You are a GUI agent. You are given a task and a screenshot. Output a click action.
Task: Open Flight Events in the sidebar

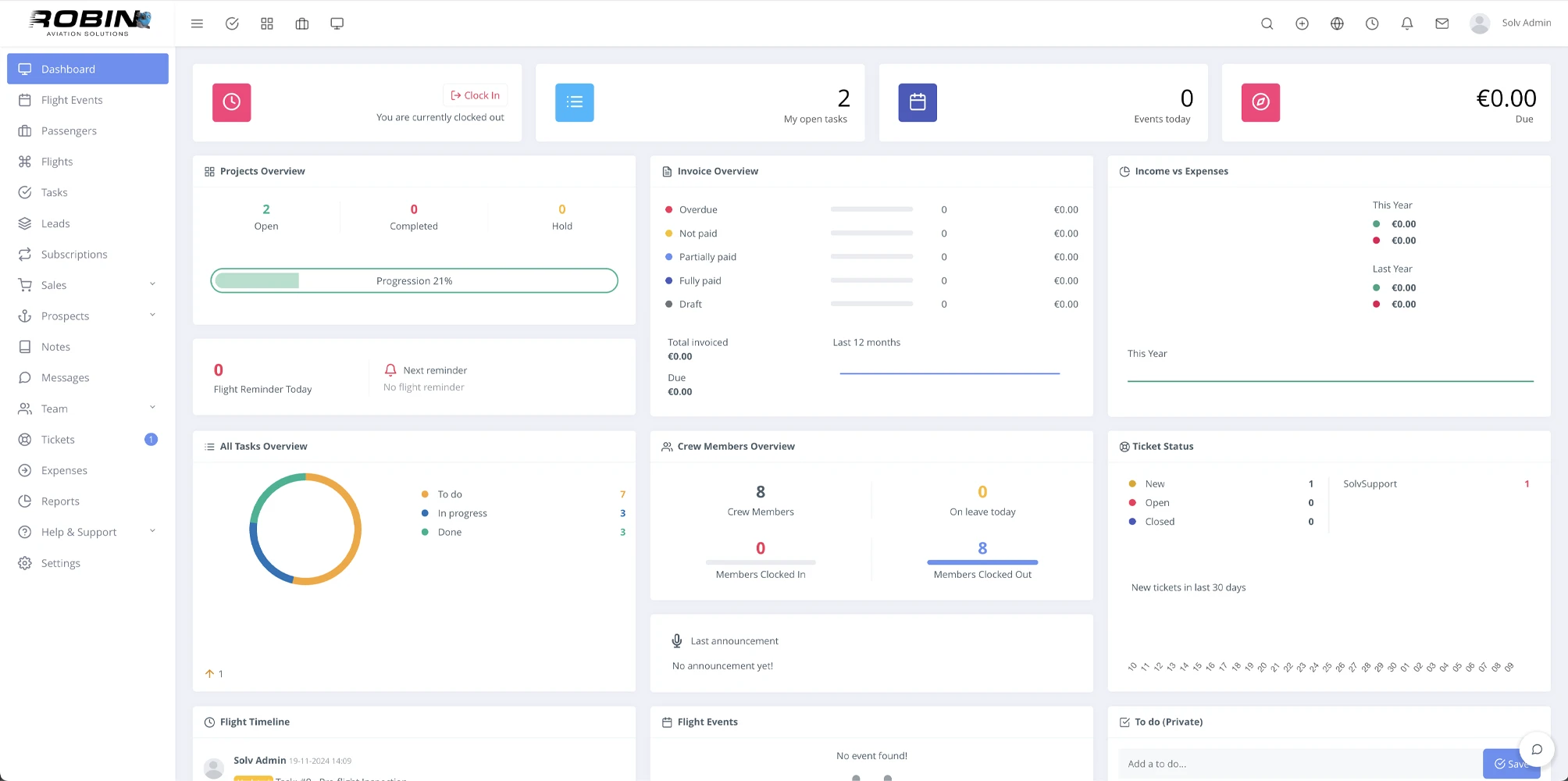pyautogui.click(x=72, y=100)
